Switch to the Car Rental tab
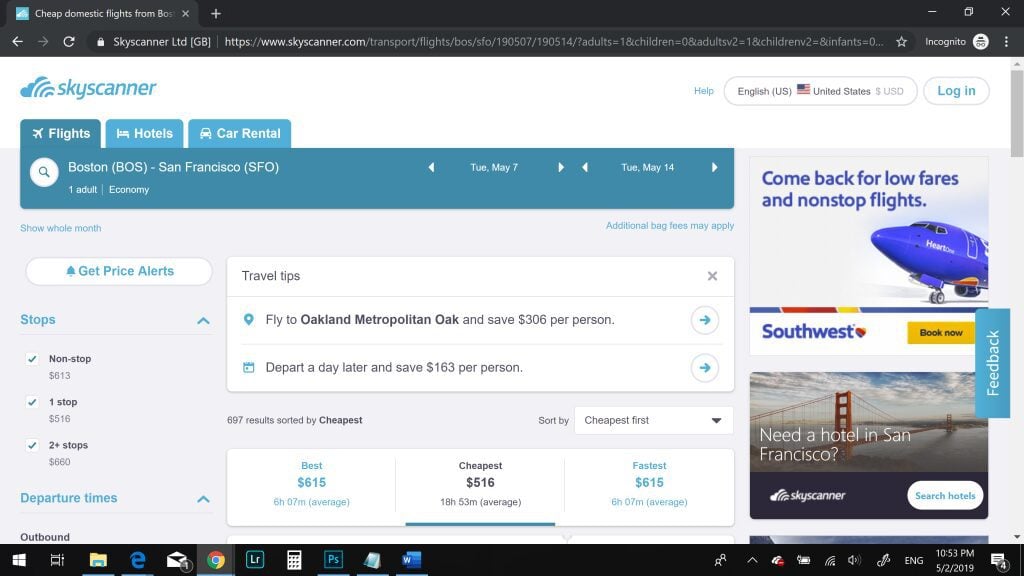 tap(240, 133)
